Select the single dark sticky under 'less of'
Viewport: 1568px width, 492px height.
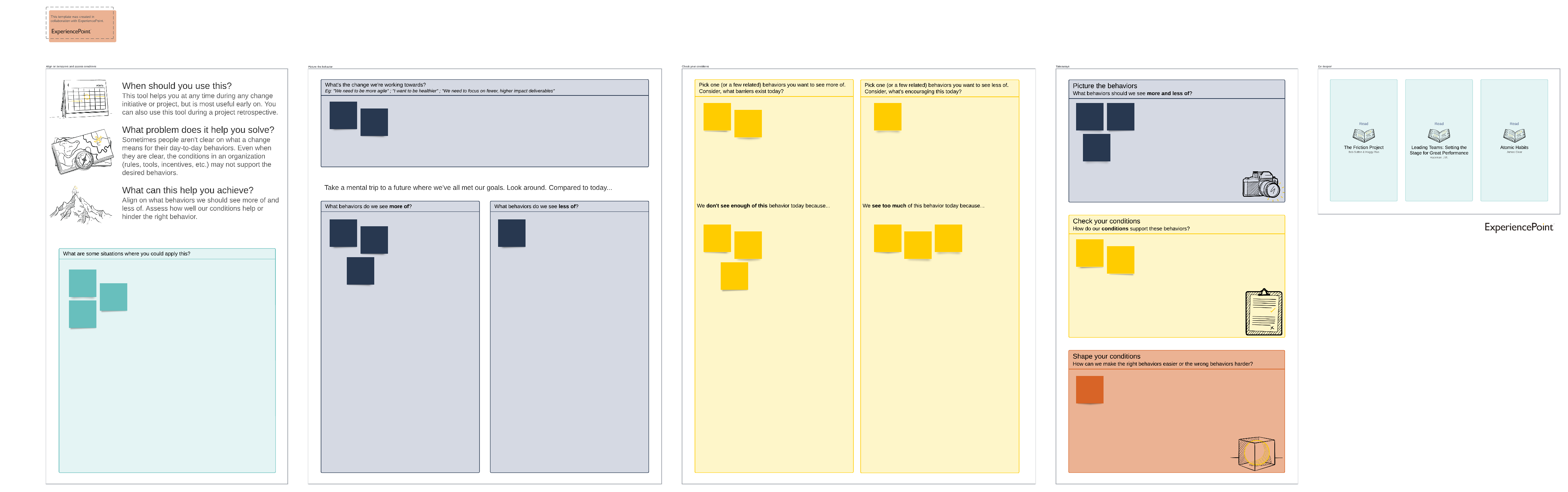pos(511,233)
